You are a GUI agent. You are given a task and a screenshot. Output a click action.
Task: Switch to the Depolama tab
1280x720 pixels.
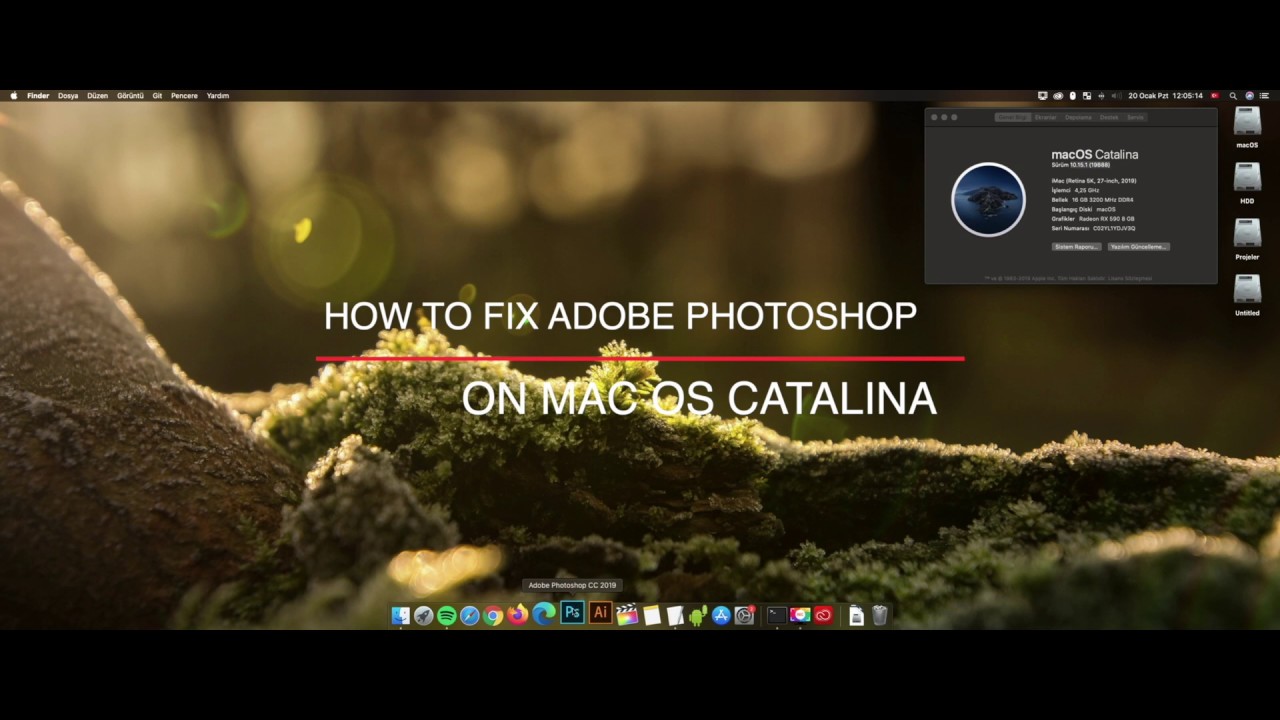1078,117
